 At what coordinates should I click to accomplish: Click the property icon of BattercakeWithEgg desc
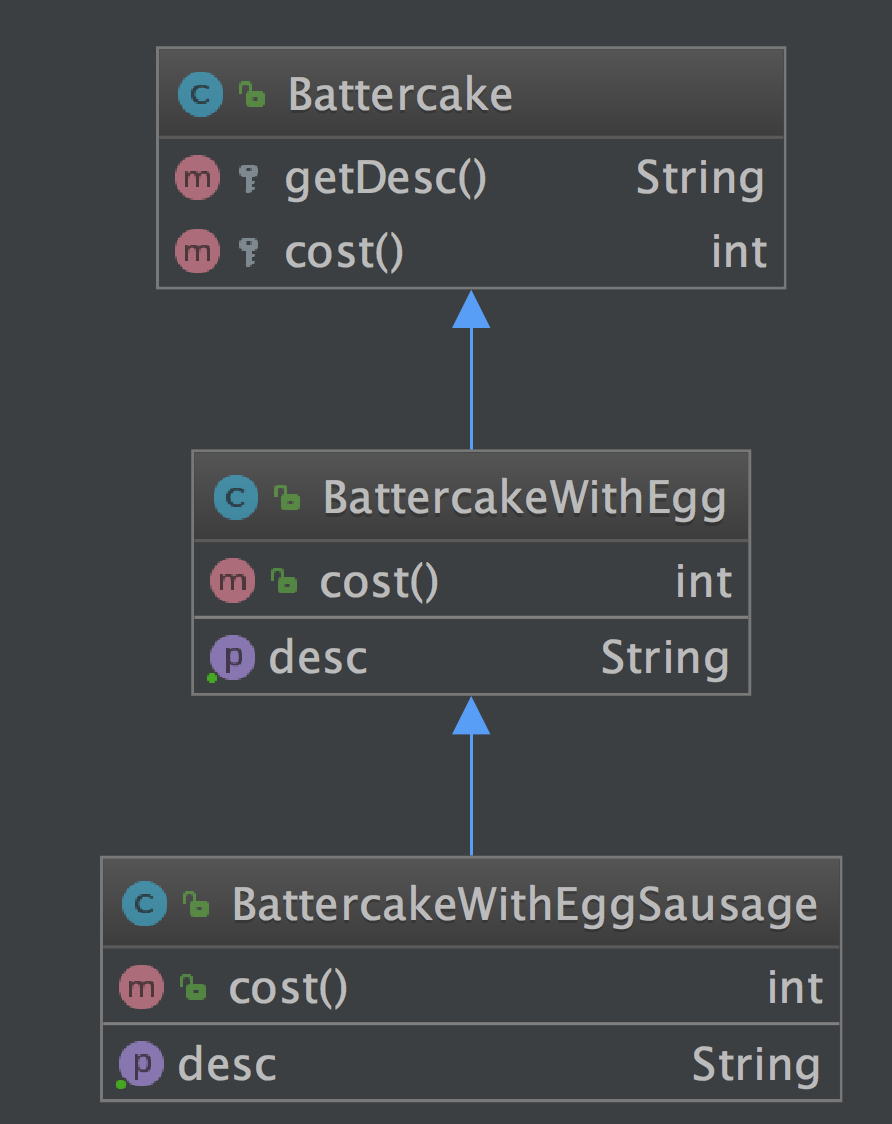point(233,658)
